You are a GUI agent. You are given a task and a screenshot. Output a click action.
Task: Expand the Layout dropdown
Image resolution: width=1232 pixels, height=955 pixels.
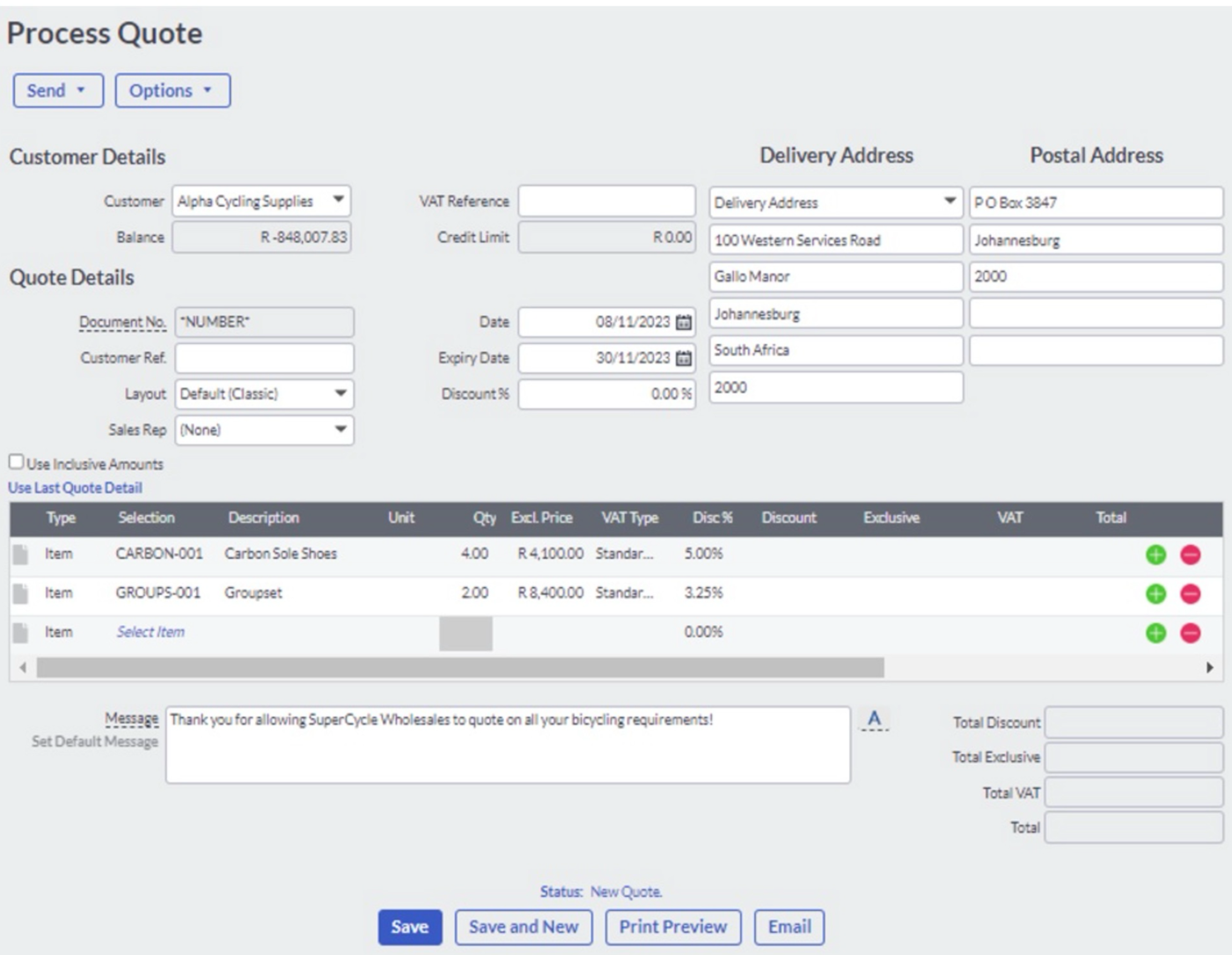coord(341,393)
